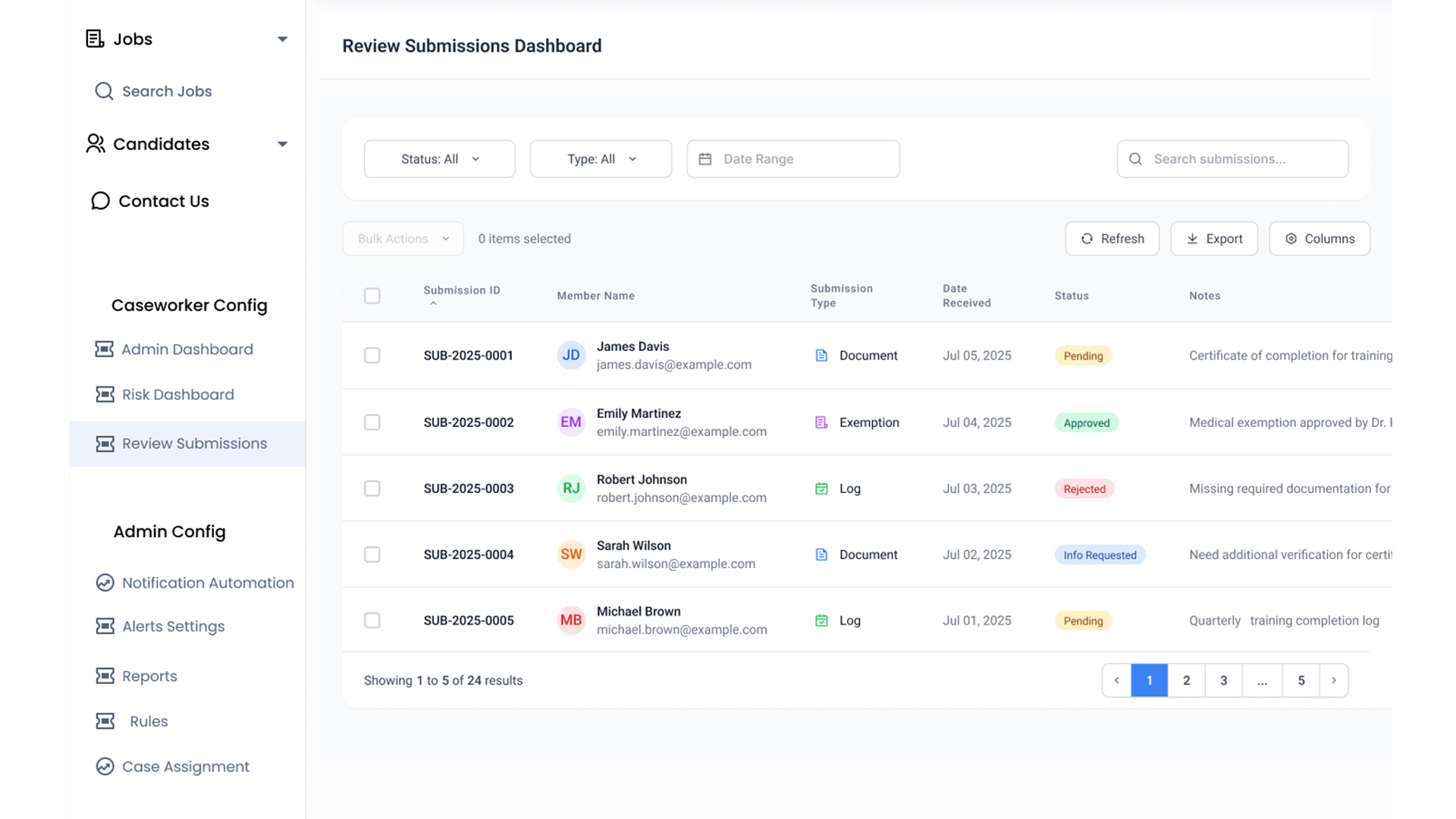Screen dimensions: 1456x819
Task: Click the ellipsis pagination button
Action: [1262, 680]
